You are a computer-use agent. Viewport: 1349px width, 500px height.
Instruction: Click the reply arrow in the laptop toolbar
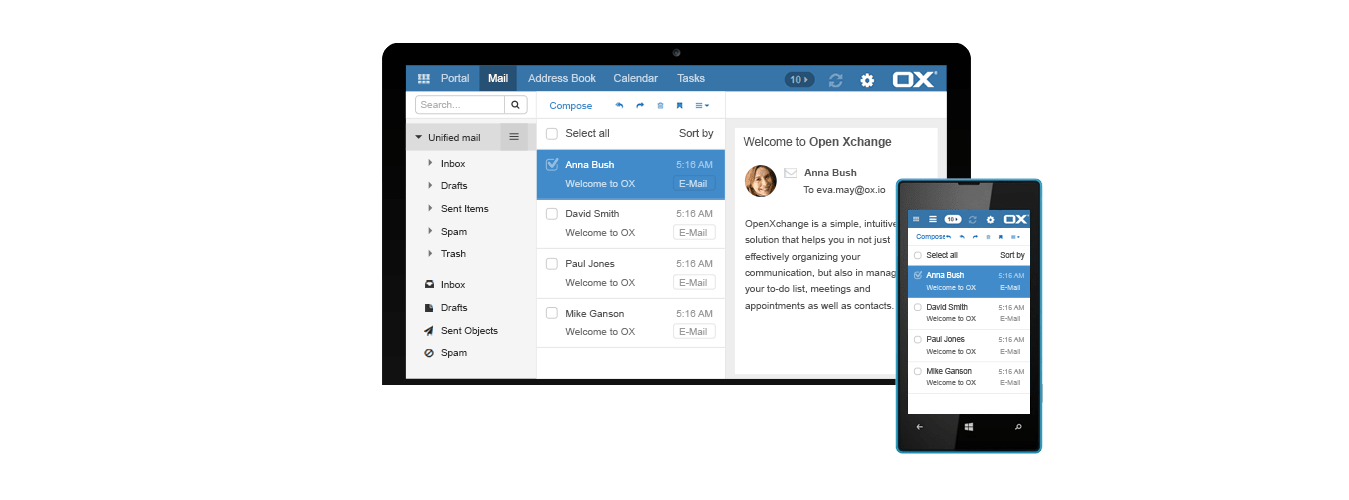[x=619, y=105]
